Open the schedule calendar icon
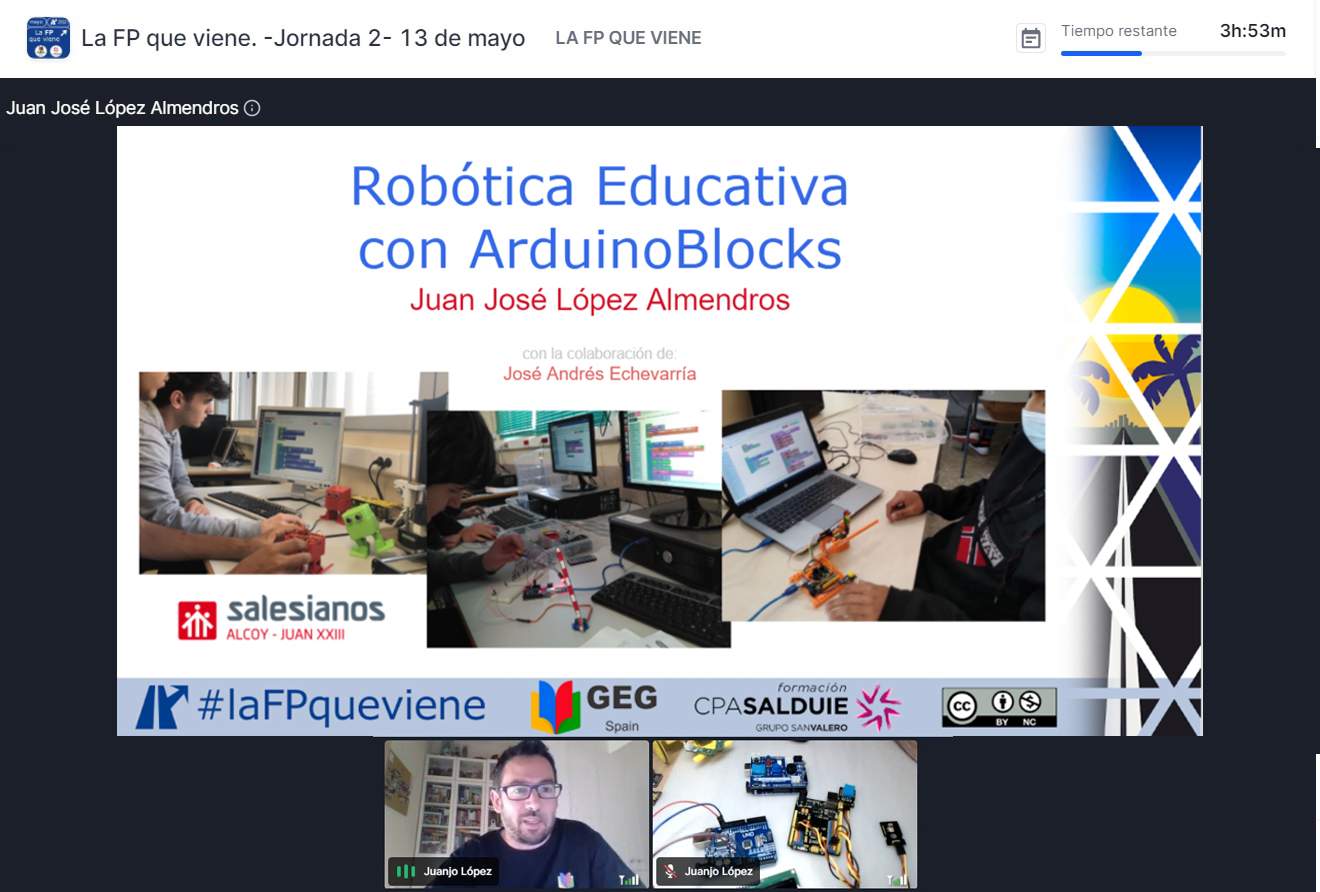The width and height of the screenshot is (1320, 892). click(x=1030, y=39)
